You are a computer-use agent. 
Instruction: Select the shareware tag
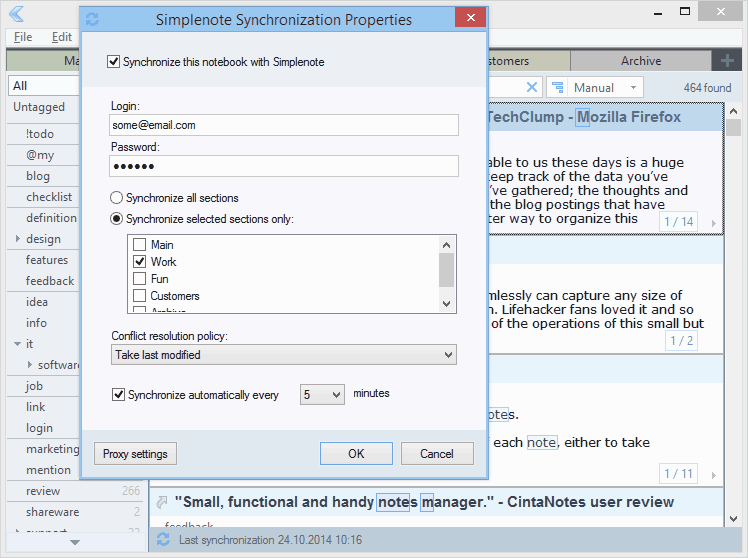pyautogui.click(x=52, y=512)
